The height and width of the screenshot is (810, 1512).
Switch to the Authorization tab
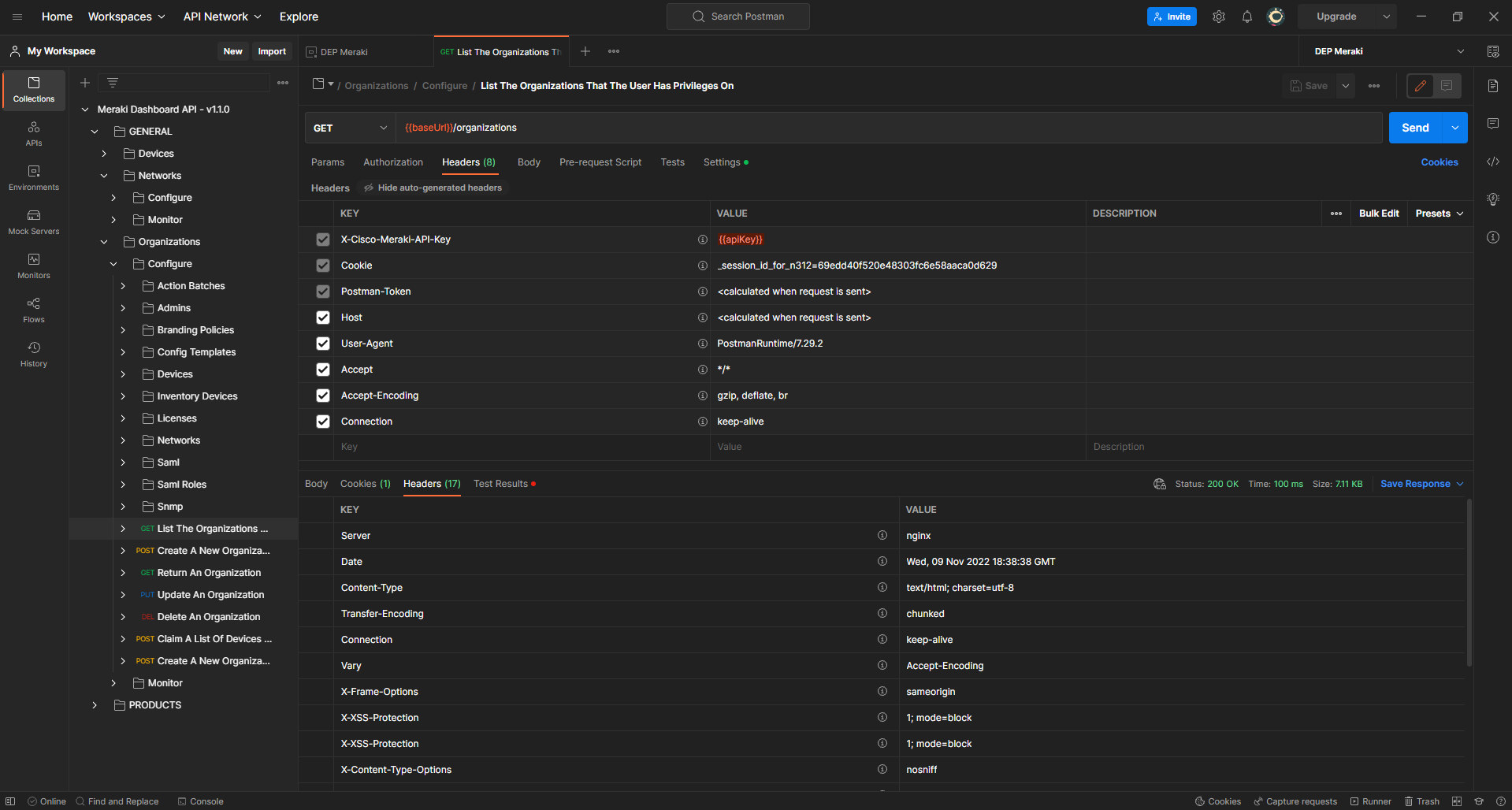(393, 162)
